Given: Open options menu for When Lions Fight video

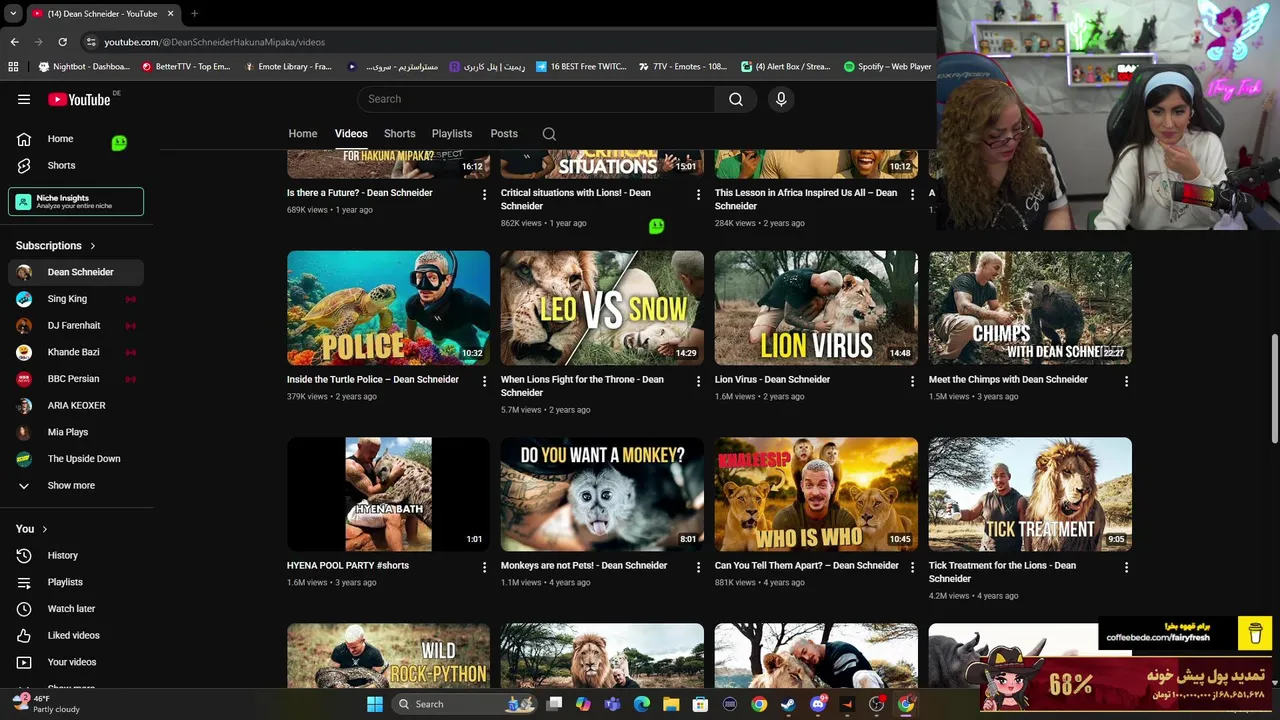Looking at the screenshot, I should click(698, 381).
